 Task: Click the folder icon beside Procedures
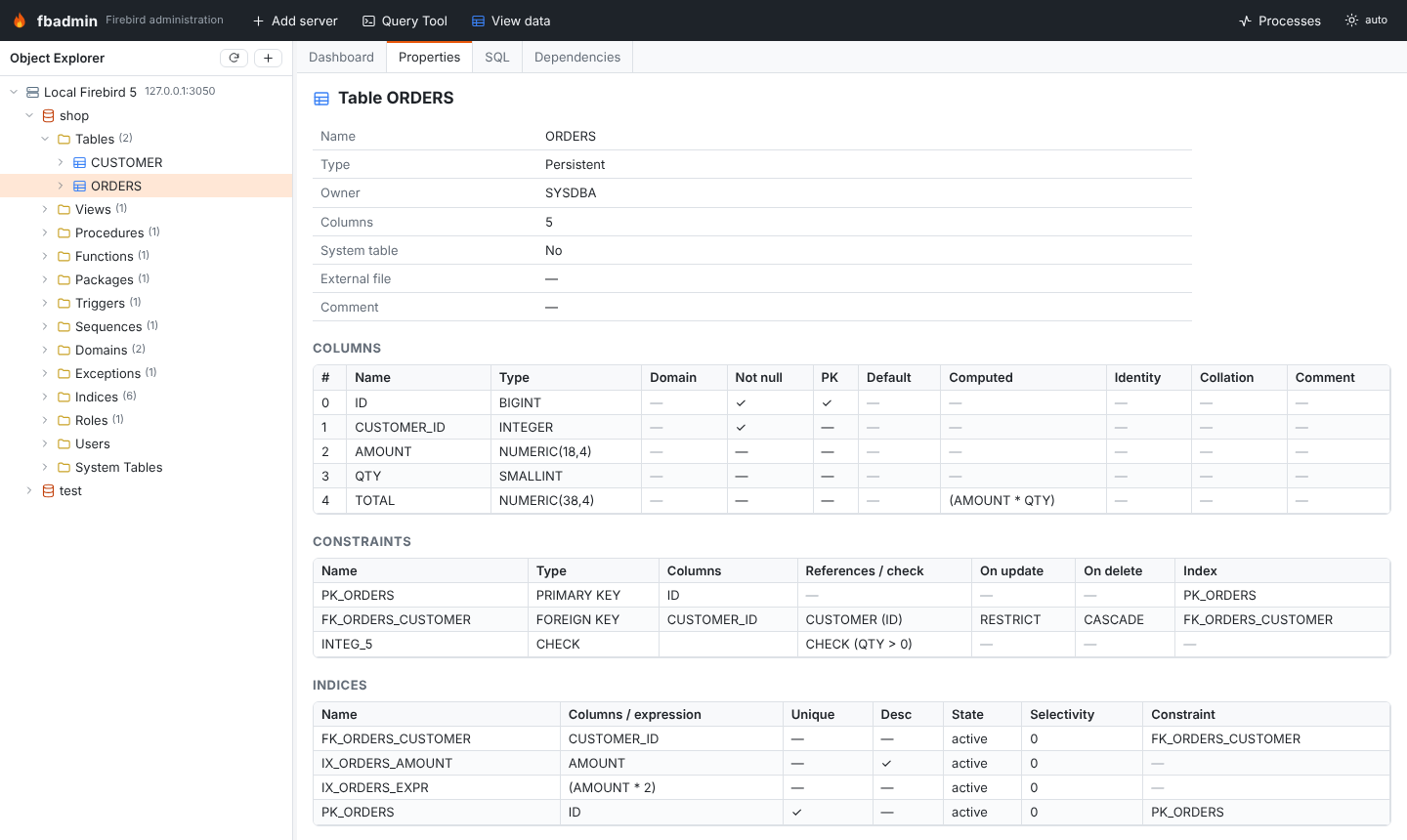[x=64, y=232]
